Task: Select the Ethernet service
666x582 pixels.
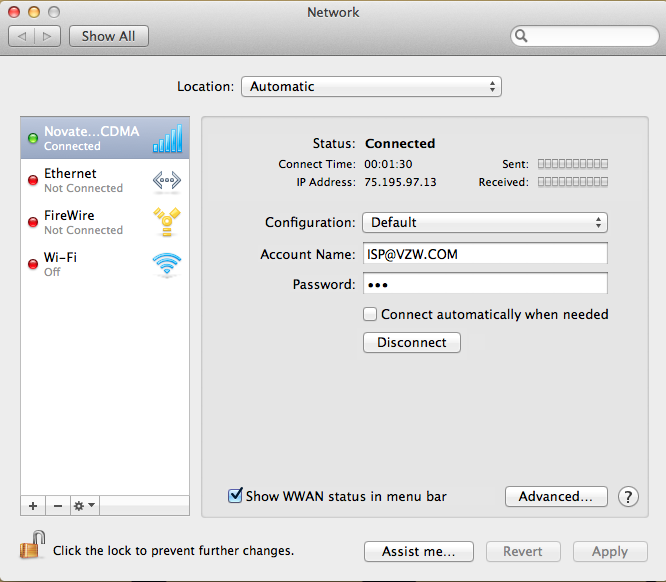Action: click(105, 180)
